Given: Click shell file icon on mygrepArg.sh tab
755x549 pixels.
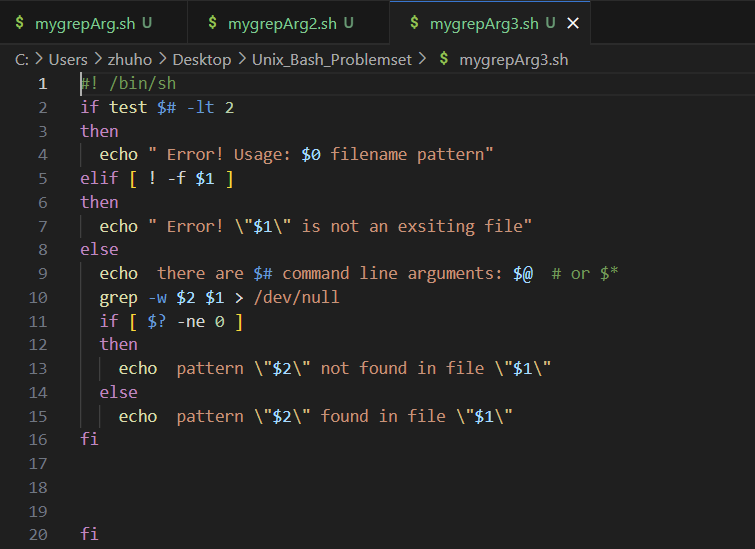Looking at the screenshot, I should coord(20,22).
